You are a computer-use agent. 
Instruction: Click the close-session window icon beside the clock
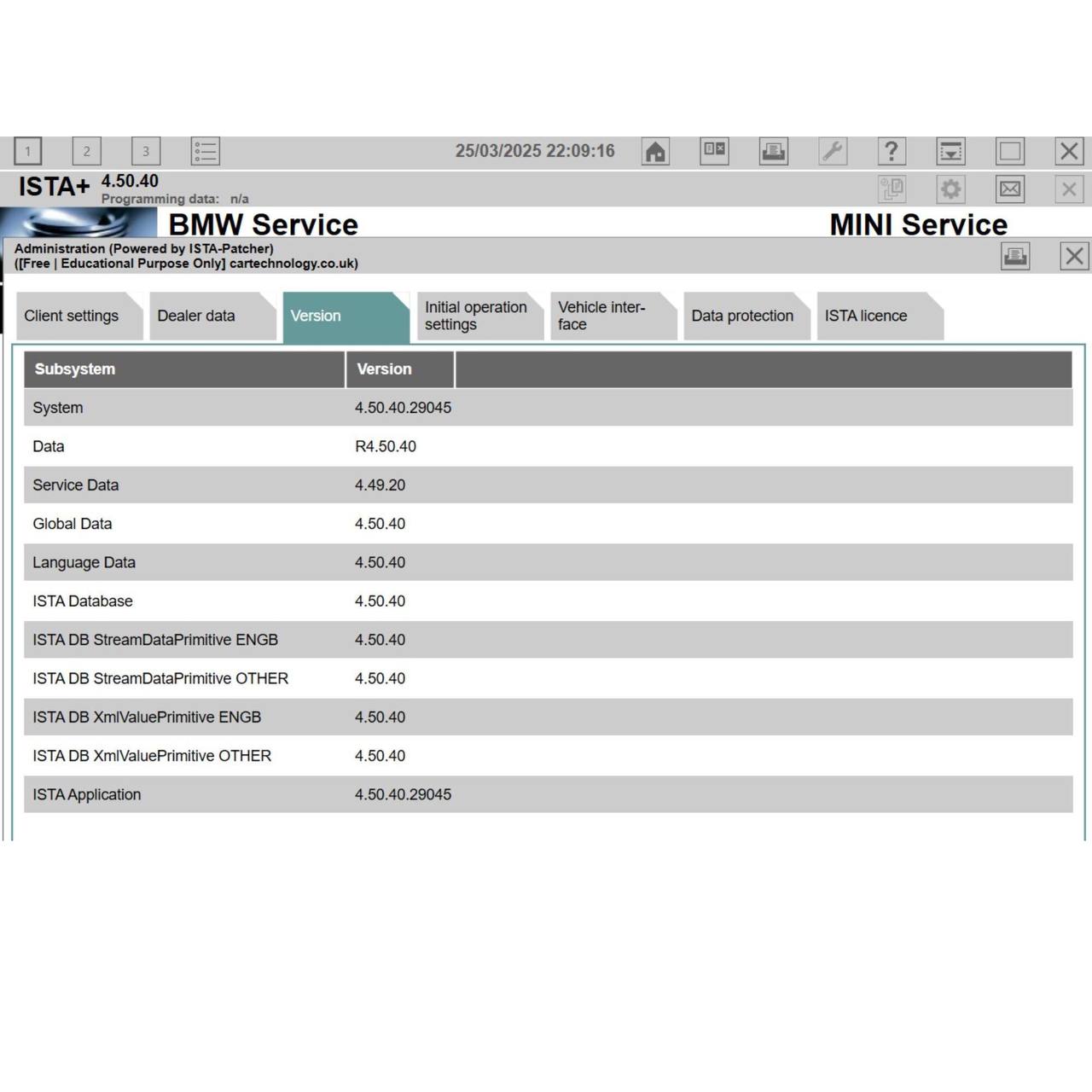click(x=714, y=151)
